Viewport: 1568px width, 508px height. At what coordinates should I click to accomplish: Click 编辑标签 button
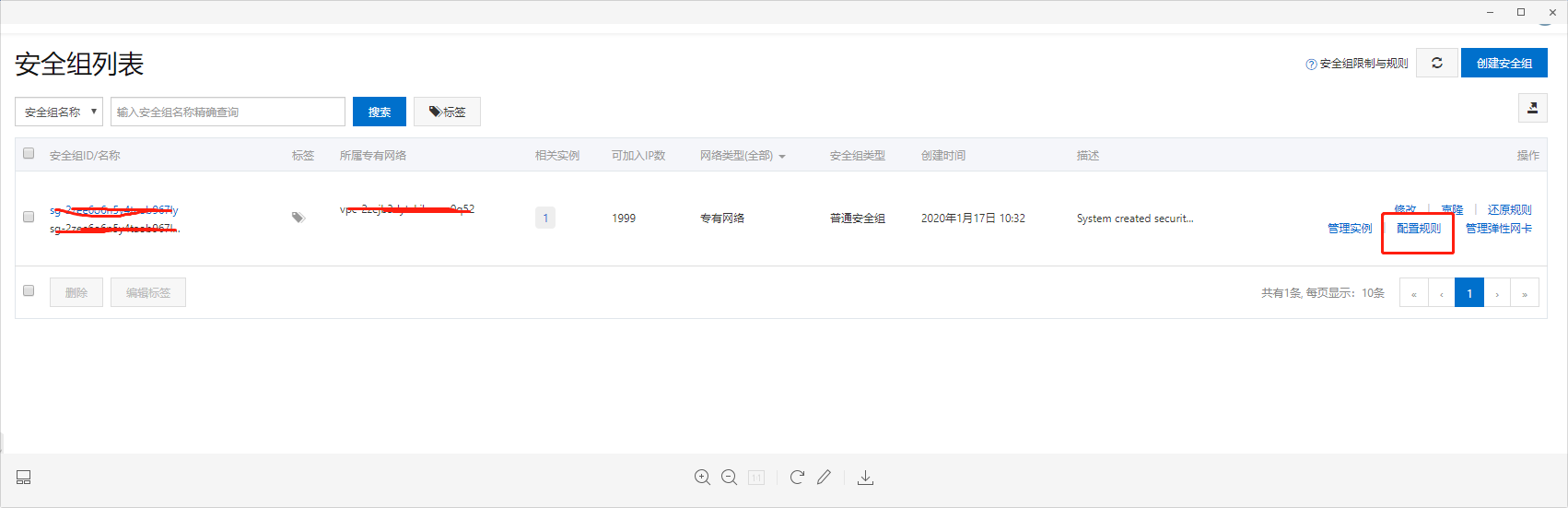tap(148, 292)
